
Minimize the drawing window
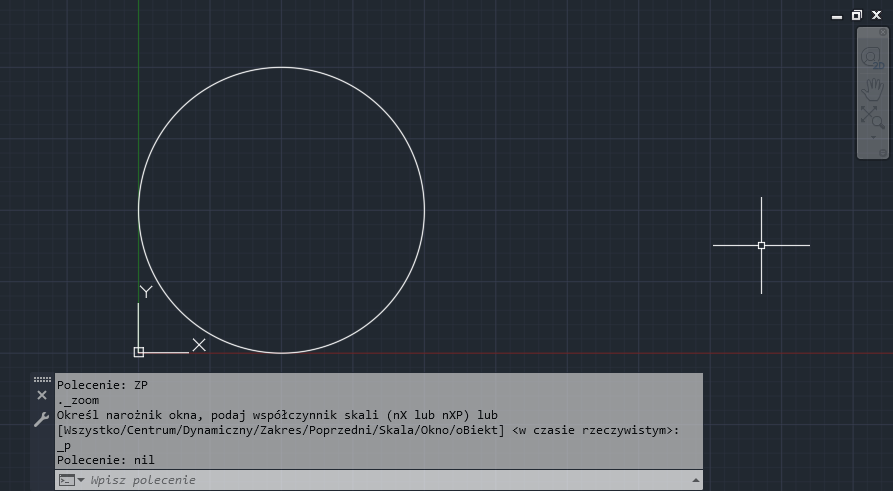point(837,16)
